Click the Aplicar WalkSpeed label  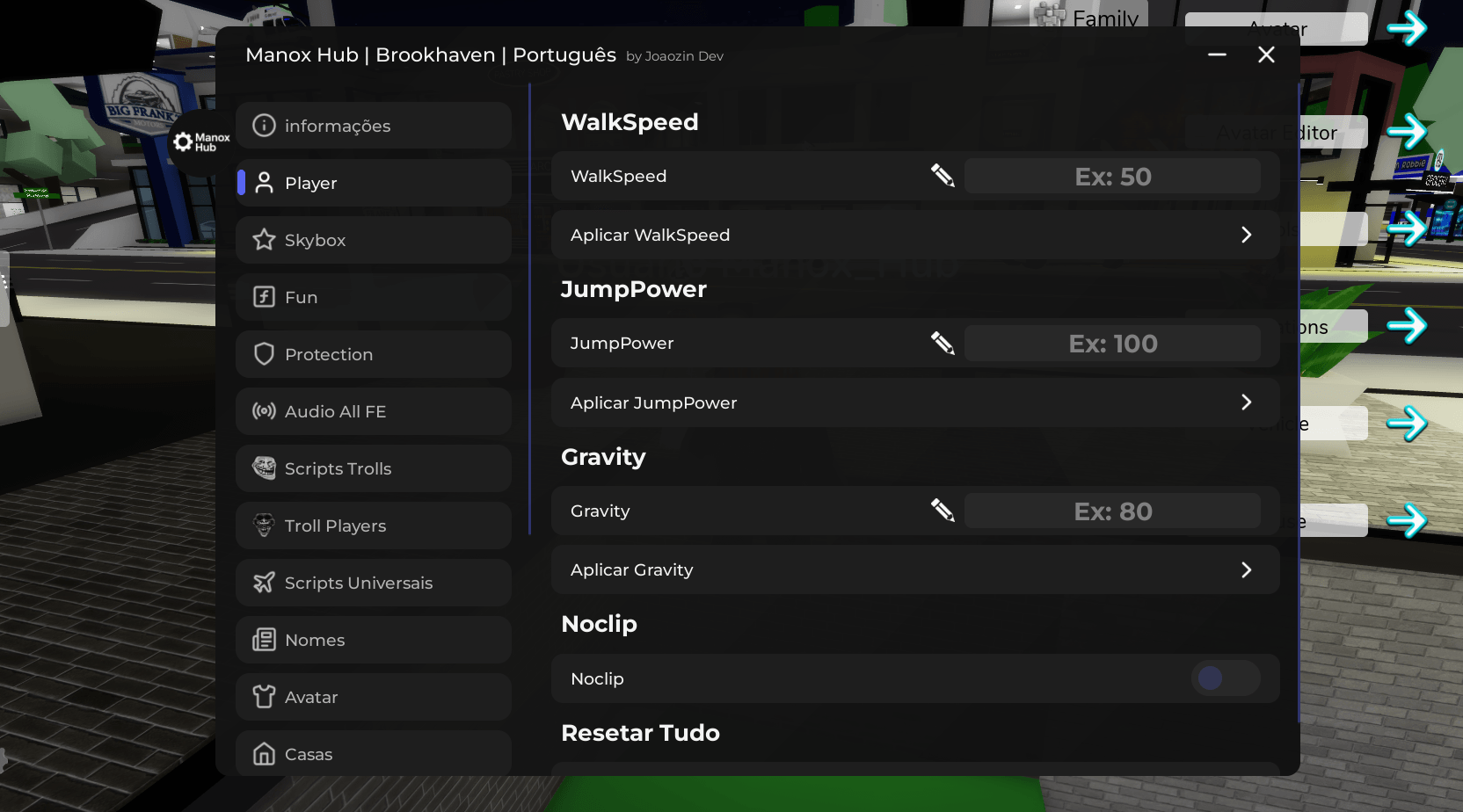[x=650, y=236]
